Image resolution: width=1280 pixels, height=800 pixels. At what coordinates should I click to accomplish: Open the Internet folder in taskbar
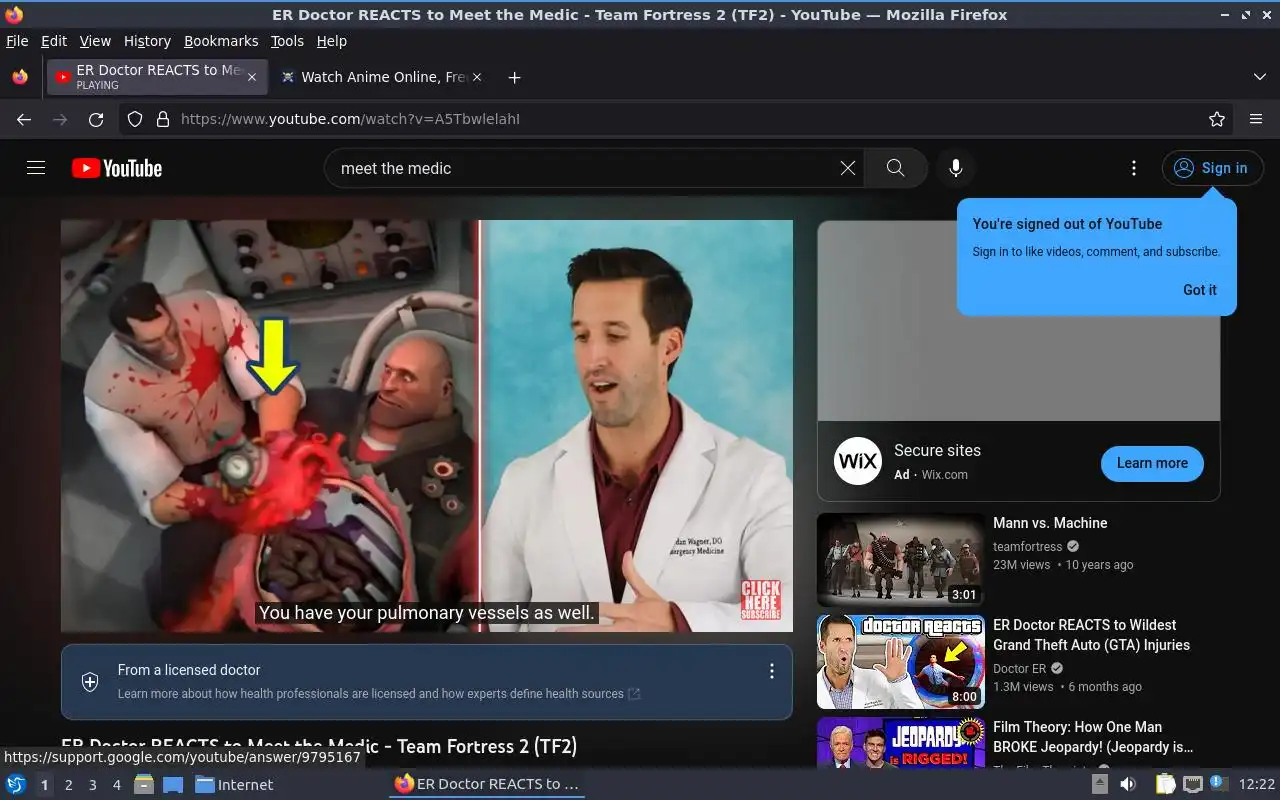pyautogui.click(x=234, y=785)
